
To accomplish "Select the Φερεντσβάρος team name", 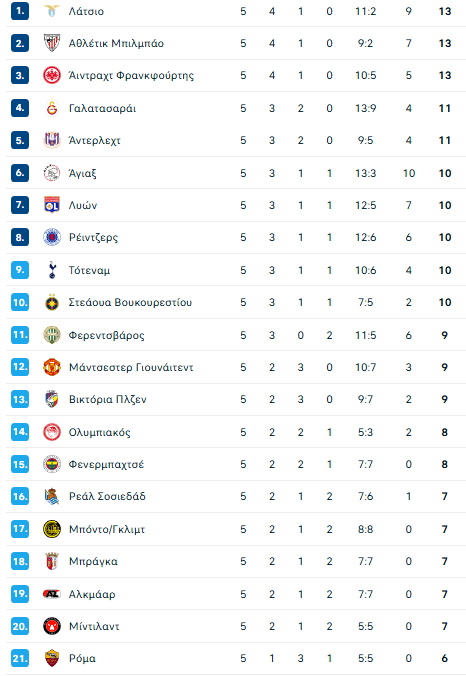I will coord(106,335).
